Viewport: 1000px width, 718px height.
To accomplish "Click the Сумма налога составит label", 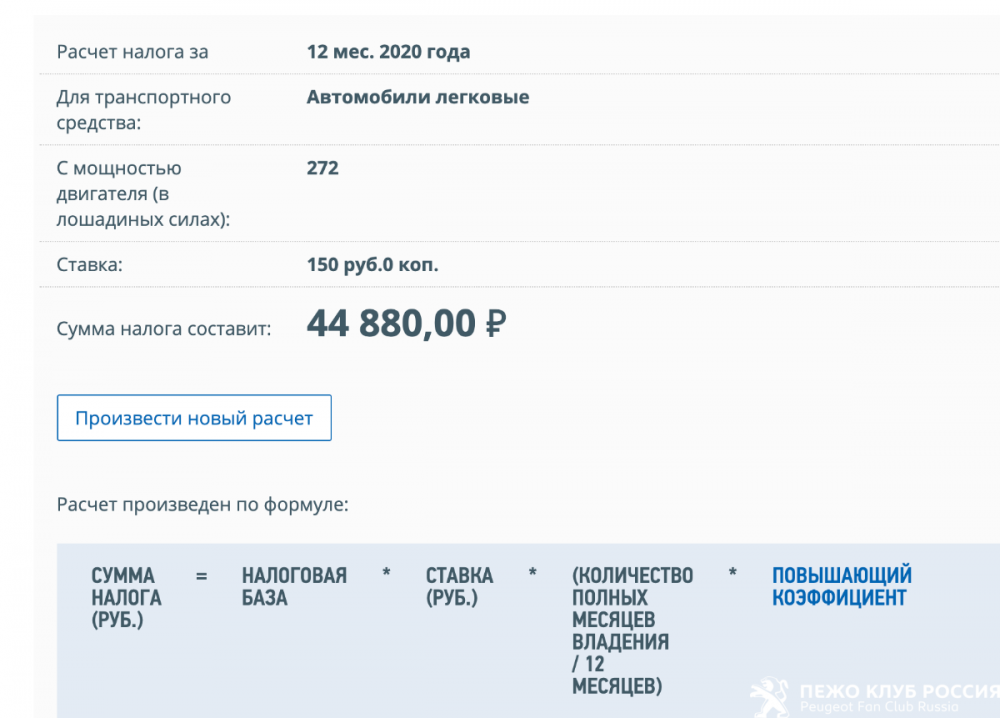I will coord(163,328).
